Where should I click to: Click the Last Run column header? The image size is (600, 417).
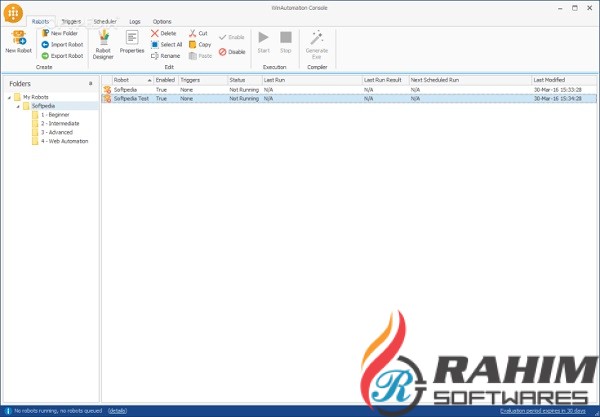(x=312, y=80)
